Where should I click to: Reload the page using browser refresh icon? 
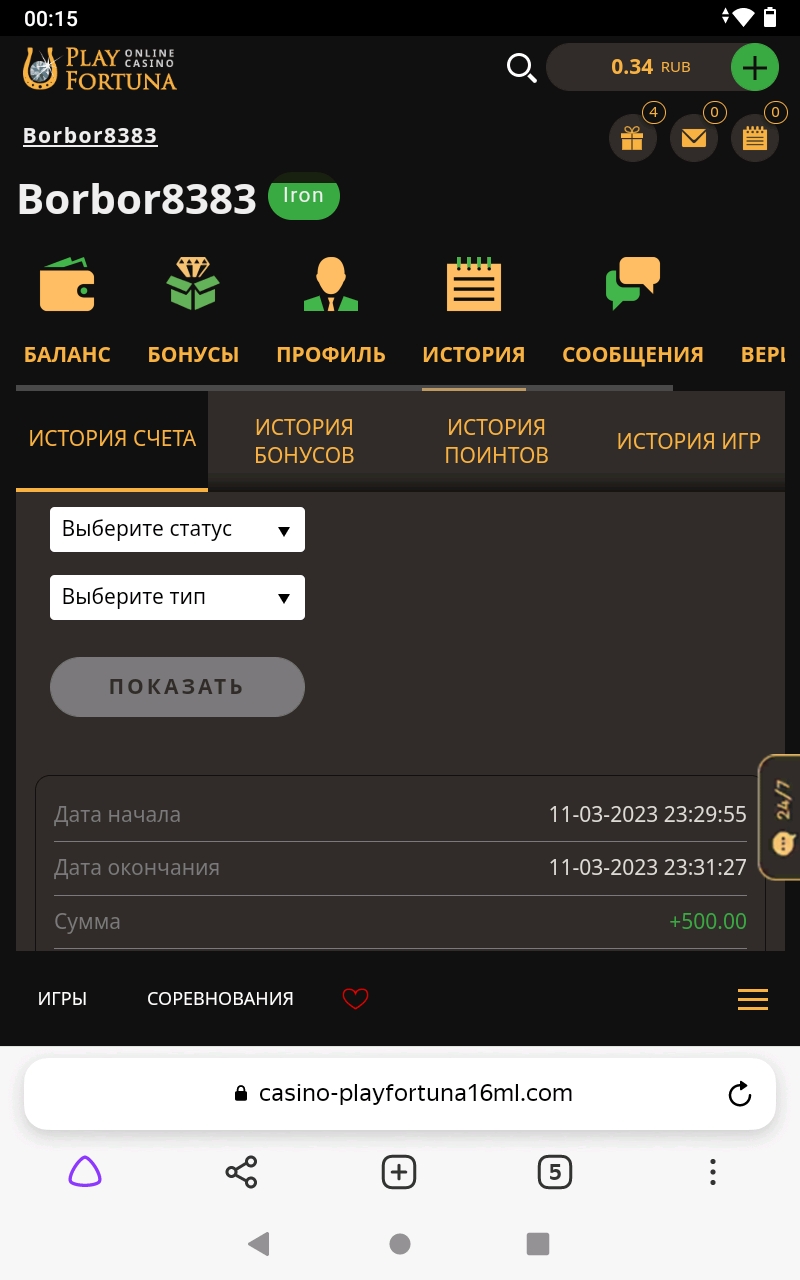pos(740,1094)
